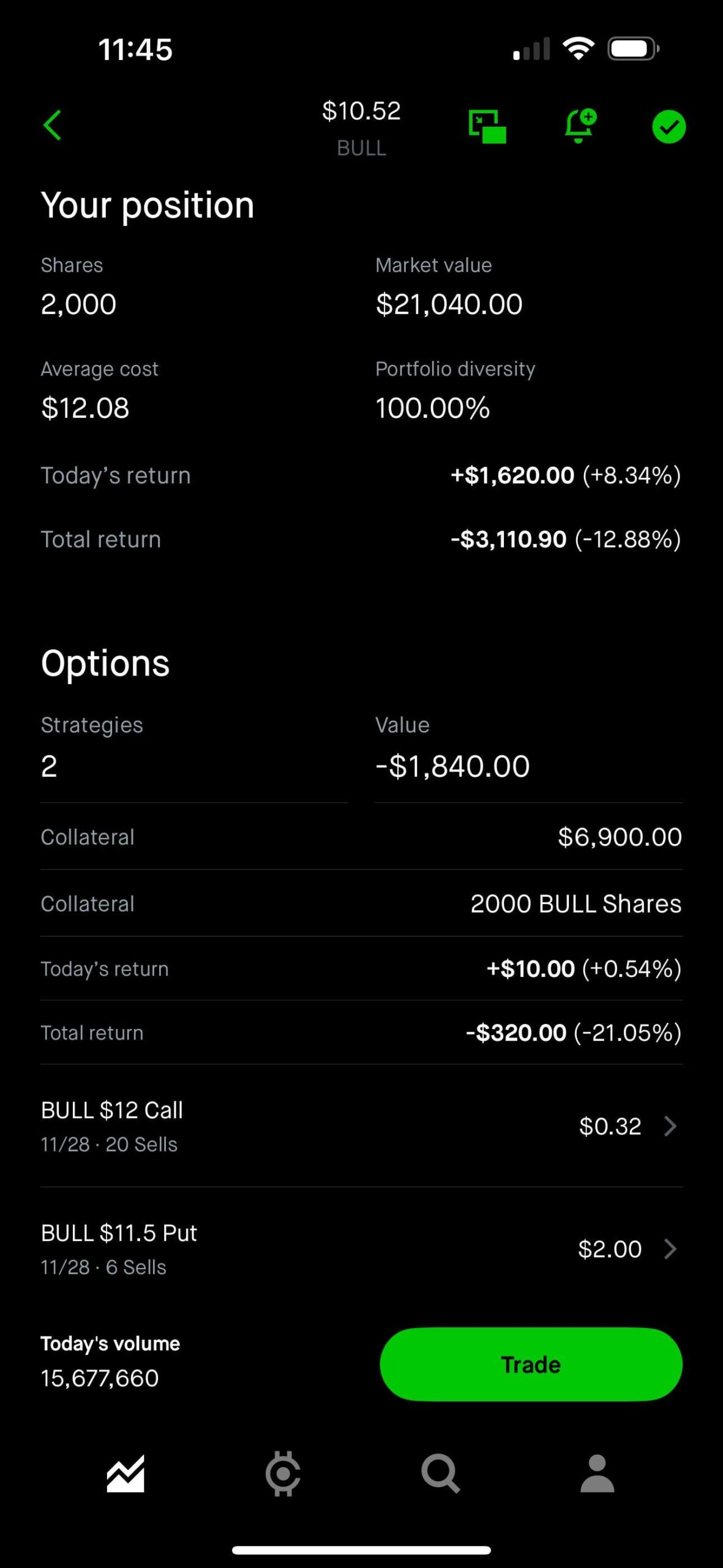The height and width of the screenshot is (1568, 723).
Task: Tap the Wi-Fi status icon
Action: [x=579, y=48]
